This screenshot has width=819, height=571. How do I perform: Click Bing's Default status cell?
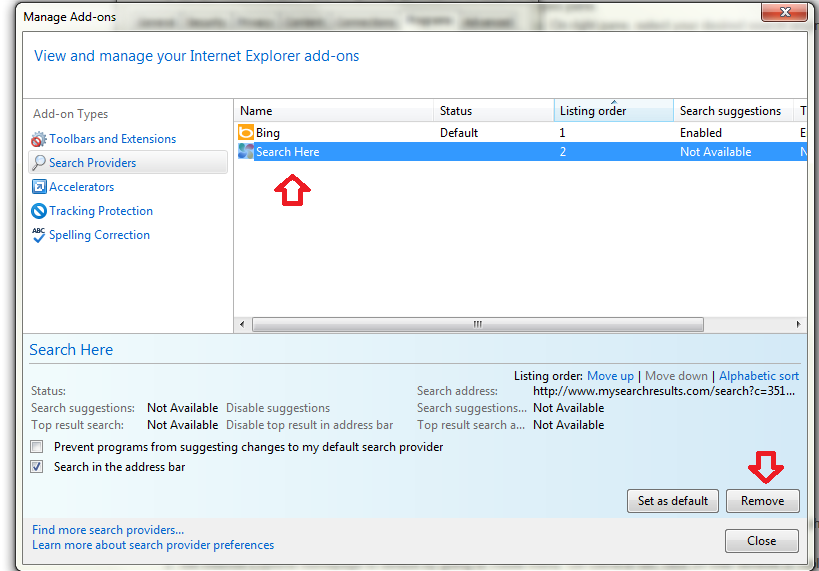459,133
